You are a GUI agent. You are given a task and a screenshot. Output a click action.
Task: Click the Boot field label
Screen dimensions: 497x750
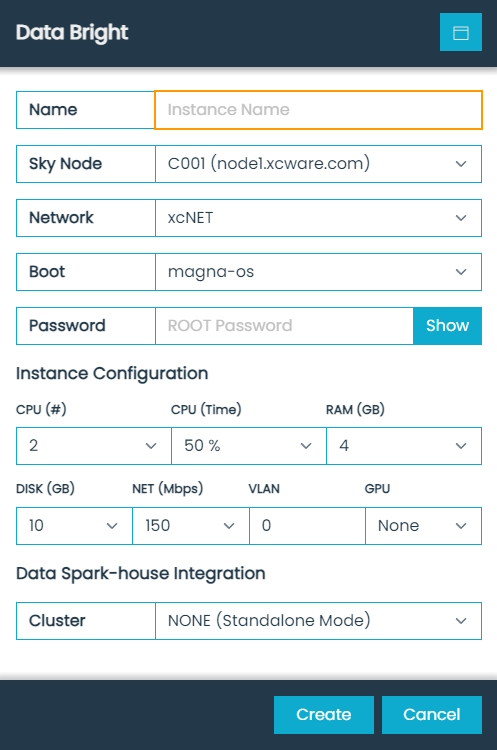[47, 272]
